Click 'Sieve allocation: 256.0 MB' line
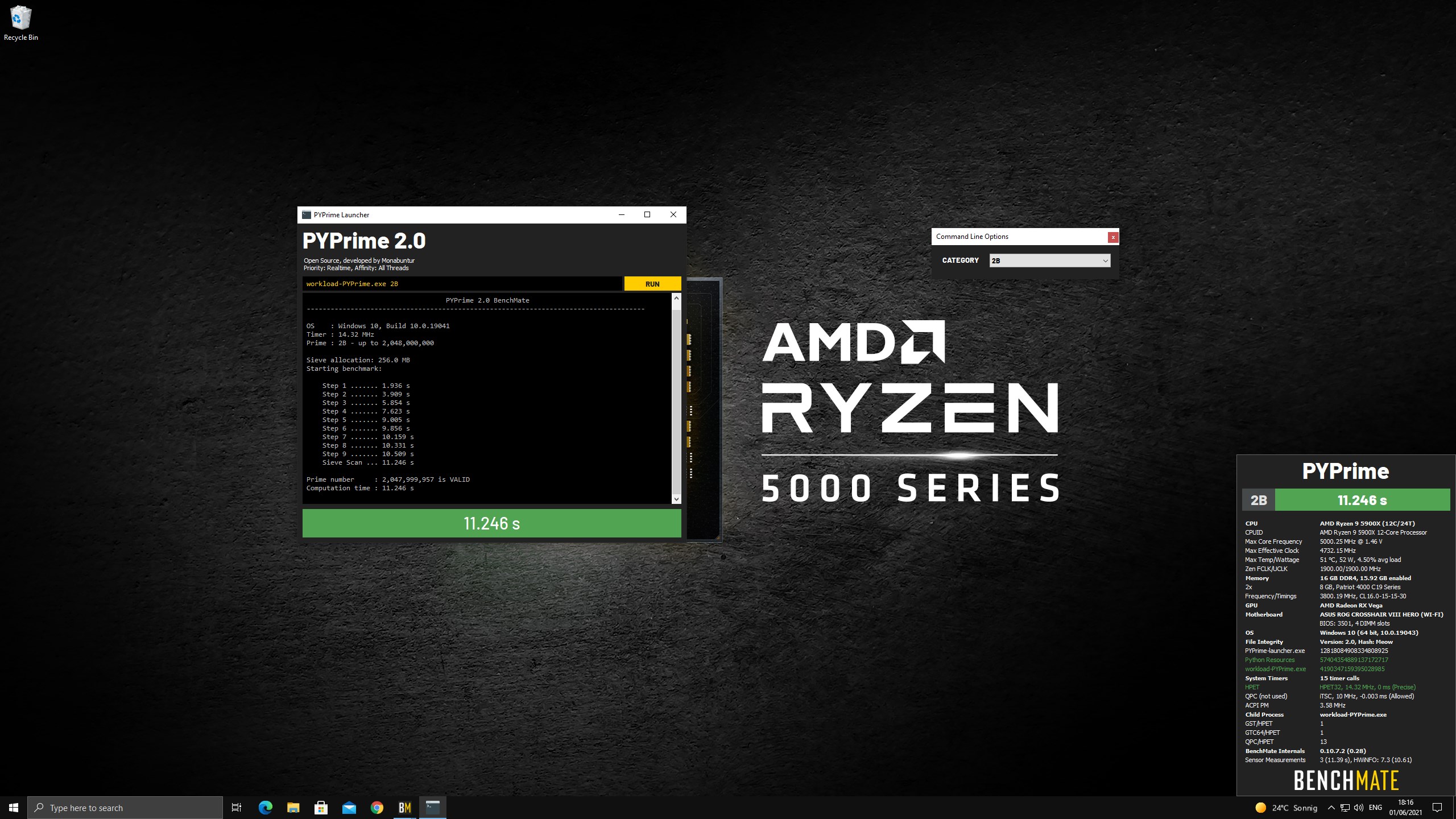1456x819 pixels. click(358, 360)
